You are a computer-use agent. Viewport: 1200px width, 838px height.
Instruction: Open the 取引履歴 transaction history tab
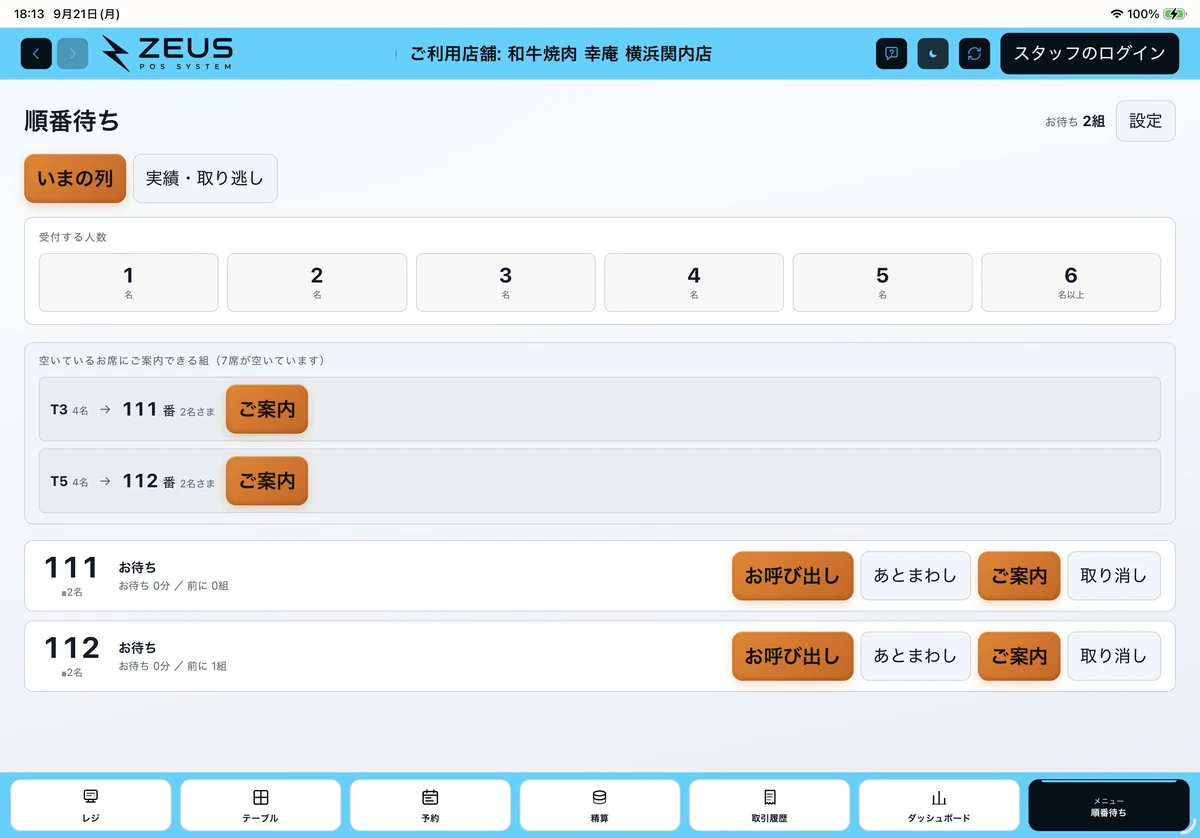tap(769, 805)
